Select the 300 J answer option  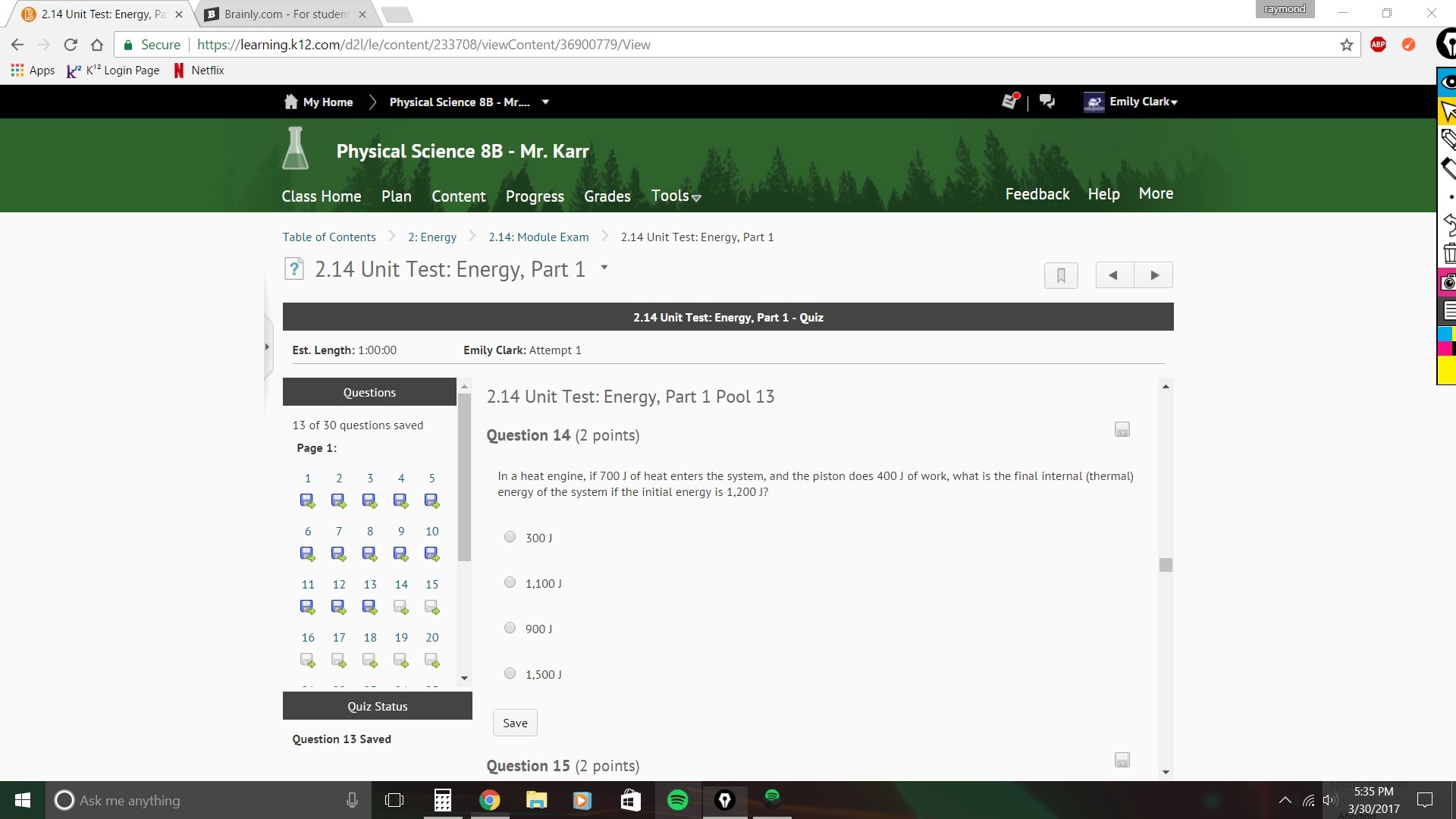(510, 537)
